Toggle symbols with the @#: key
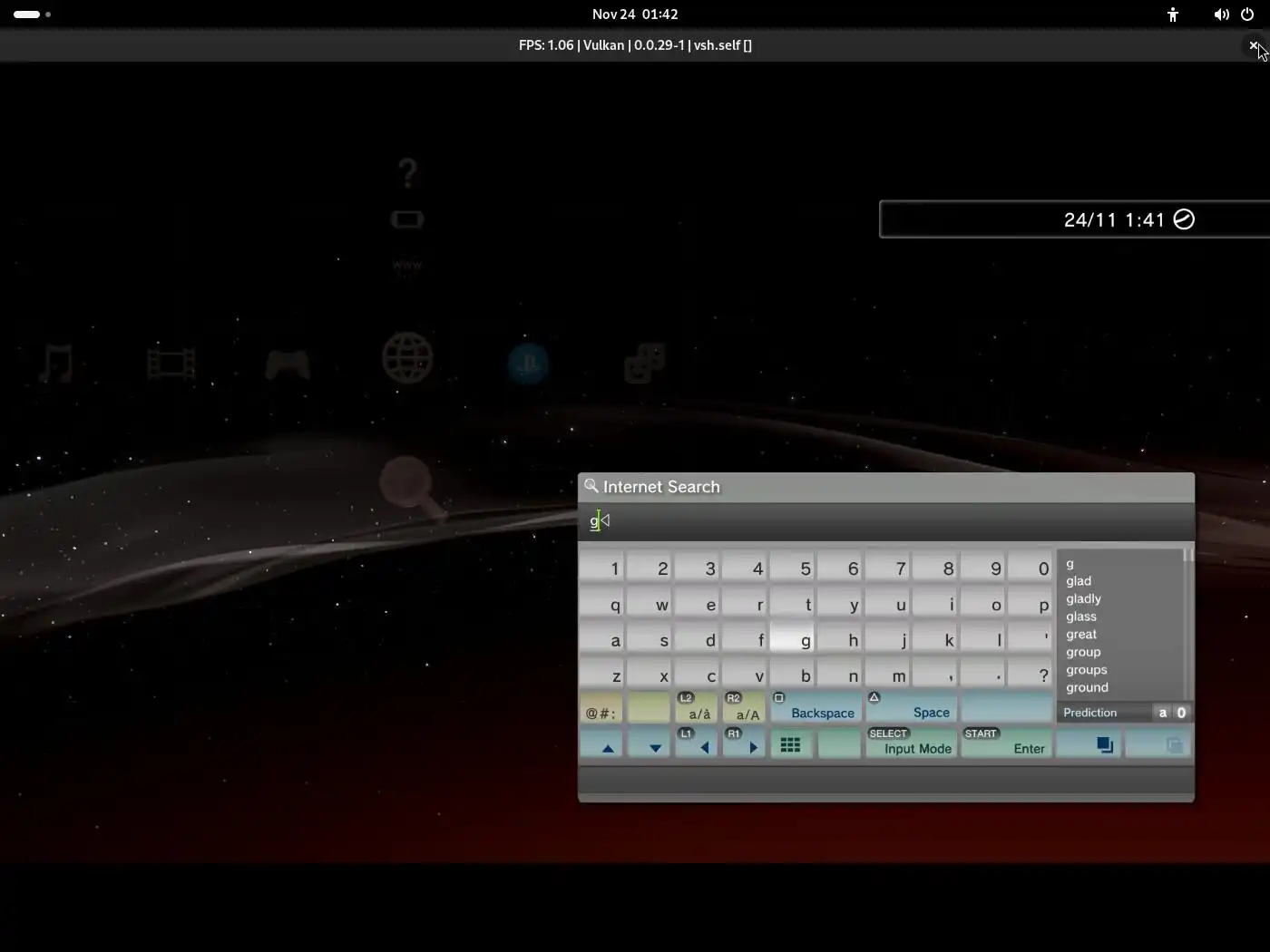1270x952 pixels. point(601,707)
